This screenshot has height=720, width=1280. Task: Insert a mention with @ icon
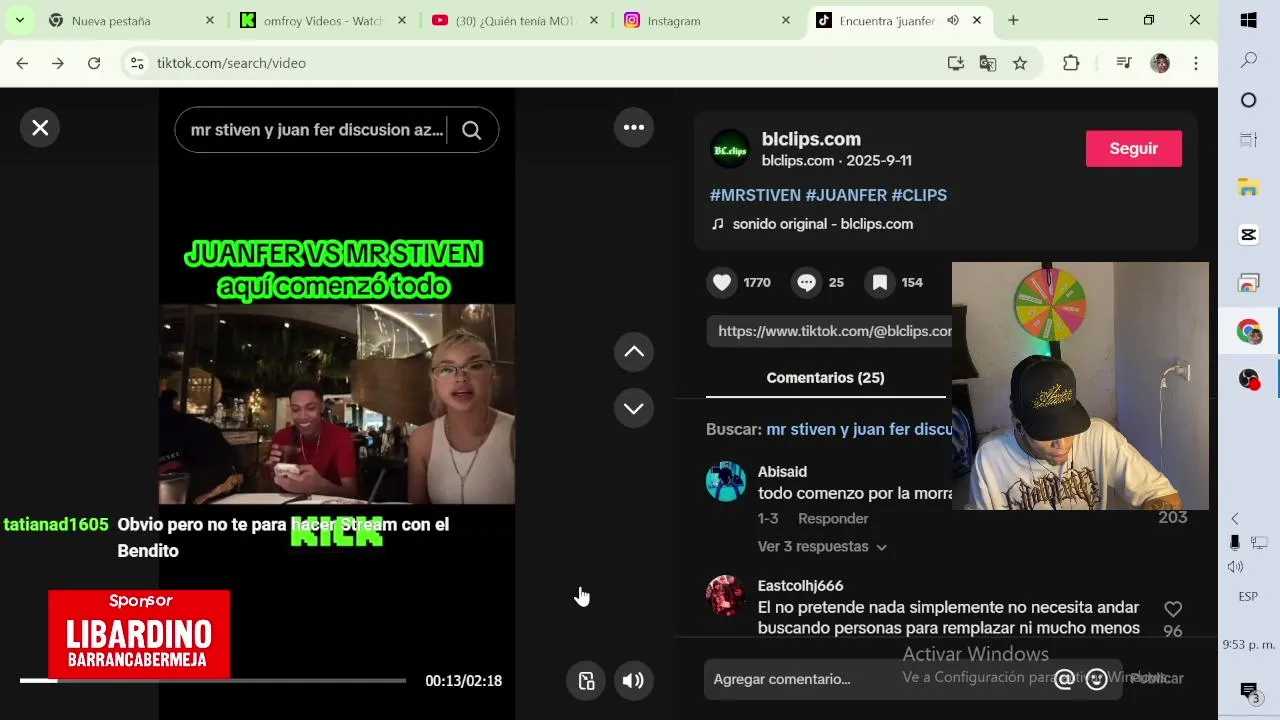1065,680
